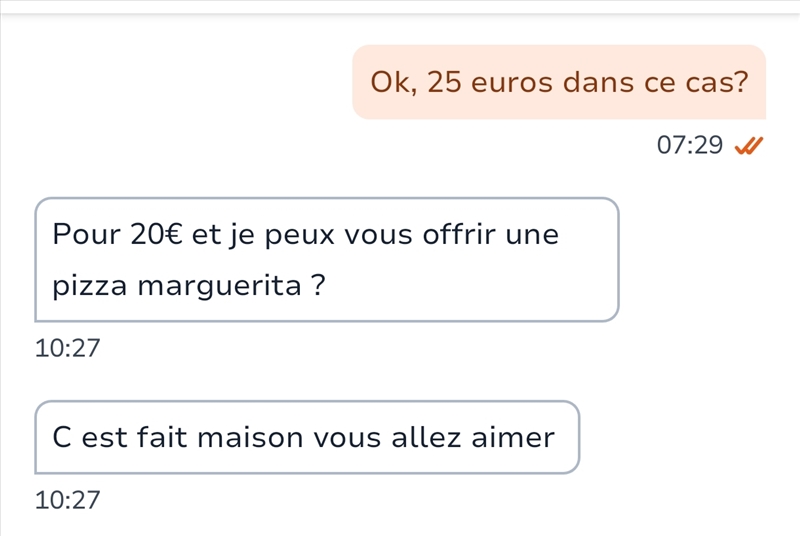Click the word "Pour" in received message

point(86,235)
